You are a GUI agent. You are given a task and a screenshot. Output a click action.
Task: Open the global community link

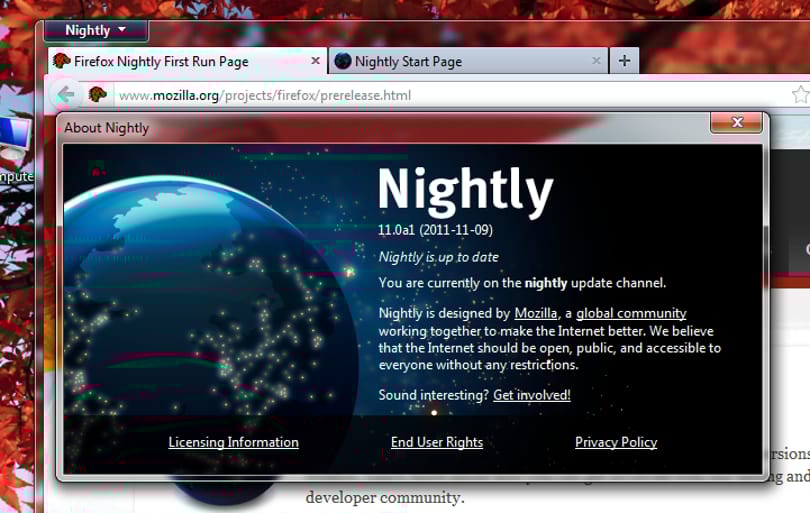tap(631, 314)
